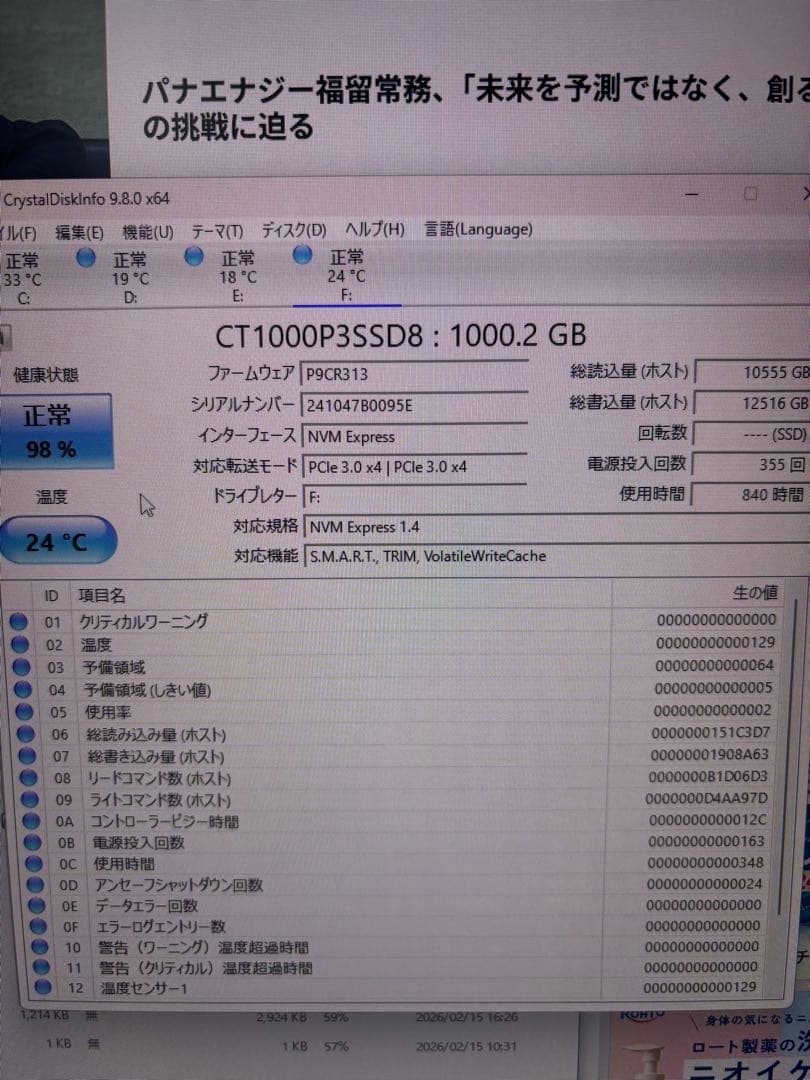The image size is (810, 1080).
Task: Click the パナエナジー福留常務 headline in background page
Action: click(475, 108)
